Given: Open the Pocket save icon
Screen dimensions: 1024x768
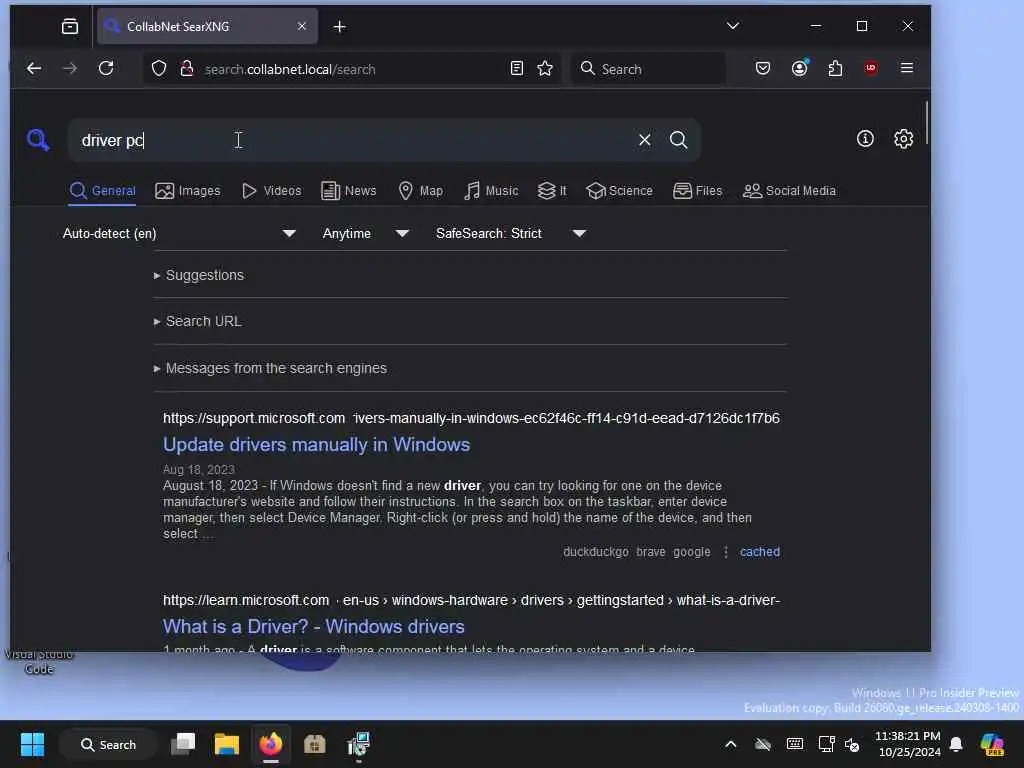Looking at the screenshot, I should (763, 68).
